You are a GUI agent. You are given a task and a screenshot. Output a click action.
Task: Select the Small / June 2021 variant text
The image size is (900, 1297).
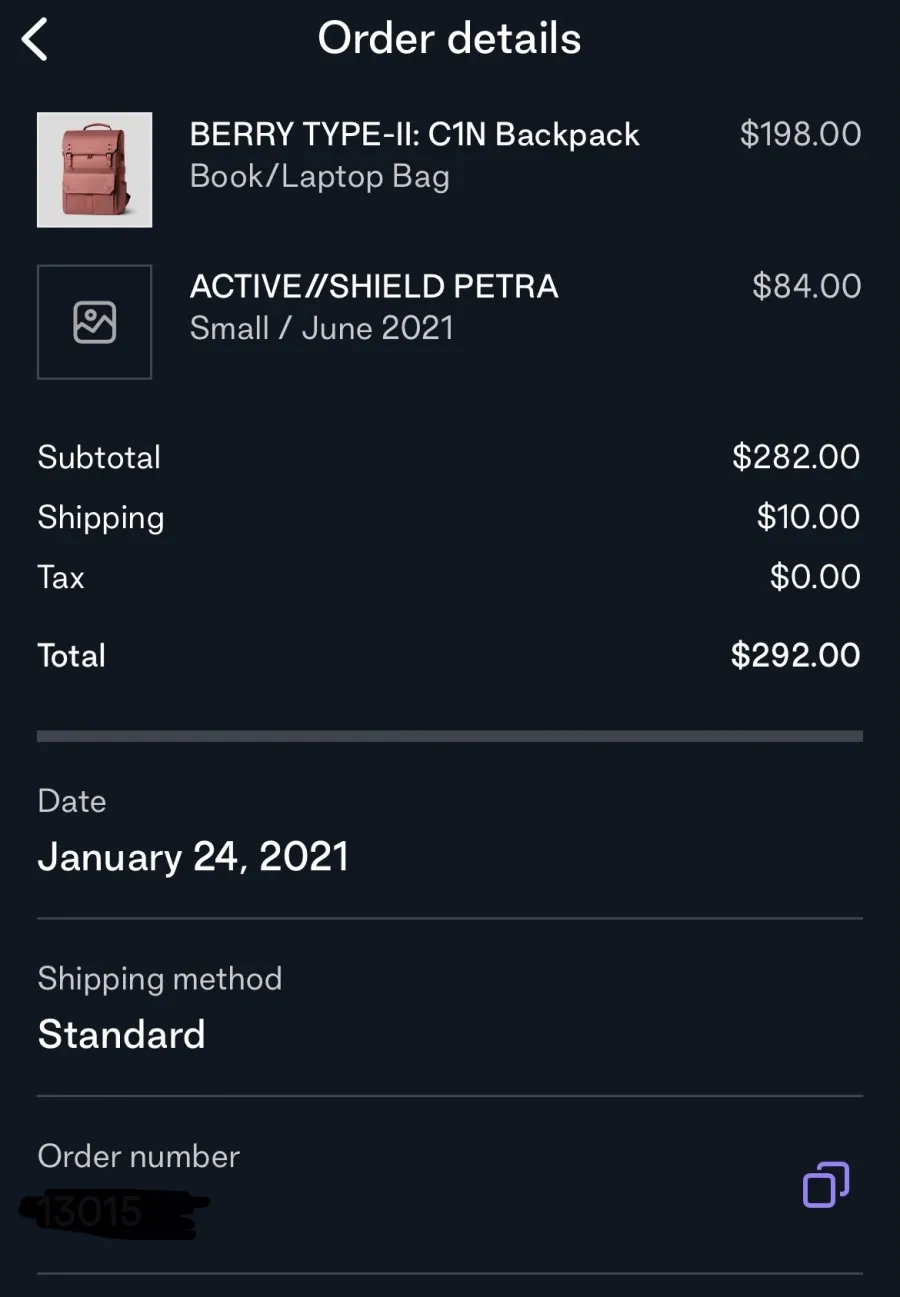pyautogui.click(x=322, y=328)
